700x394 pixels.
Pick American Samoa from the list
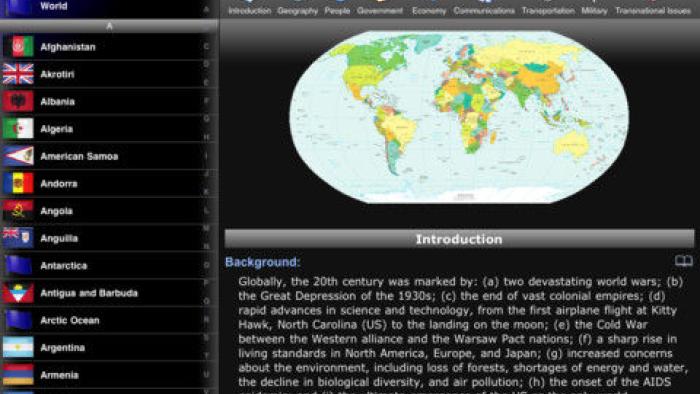[109, 156]
